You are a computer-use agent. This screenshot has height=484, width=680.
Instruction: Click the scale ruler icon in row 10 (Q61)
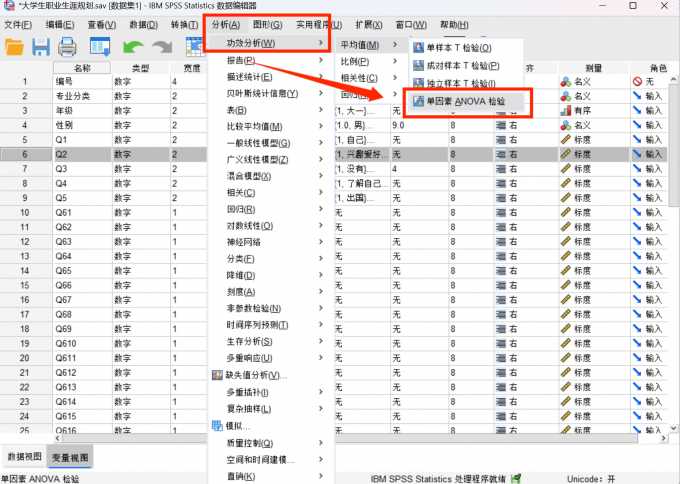tap(566, 213)
